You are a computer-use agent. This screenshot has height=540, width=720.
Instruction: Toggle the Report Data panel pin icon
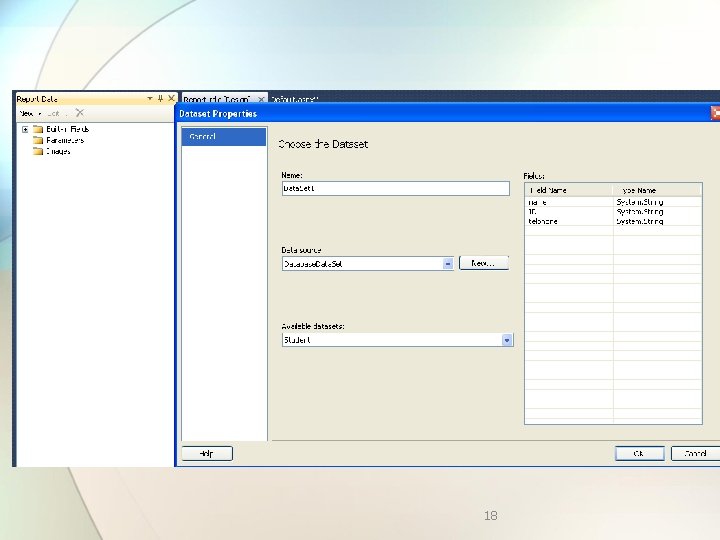(160, 99)
